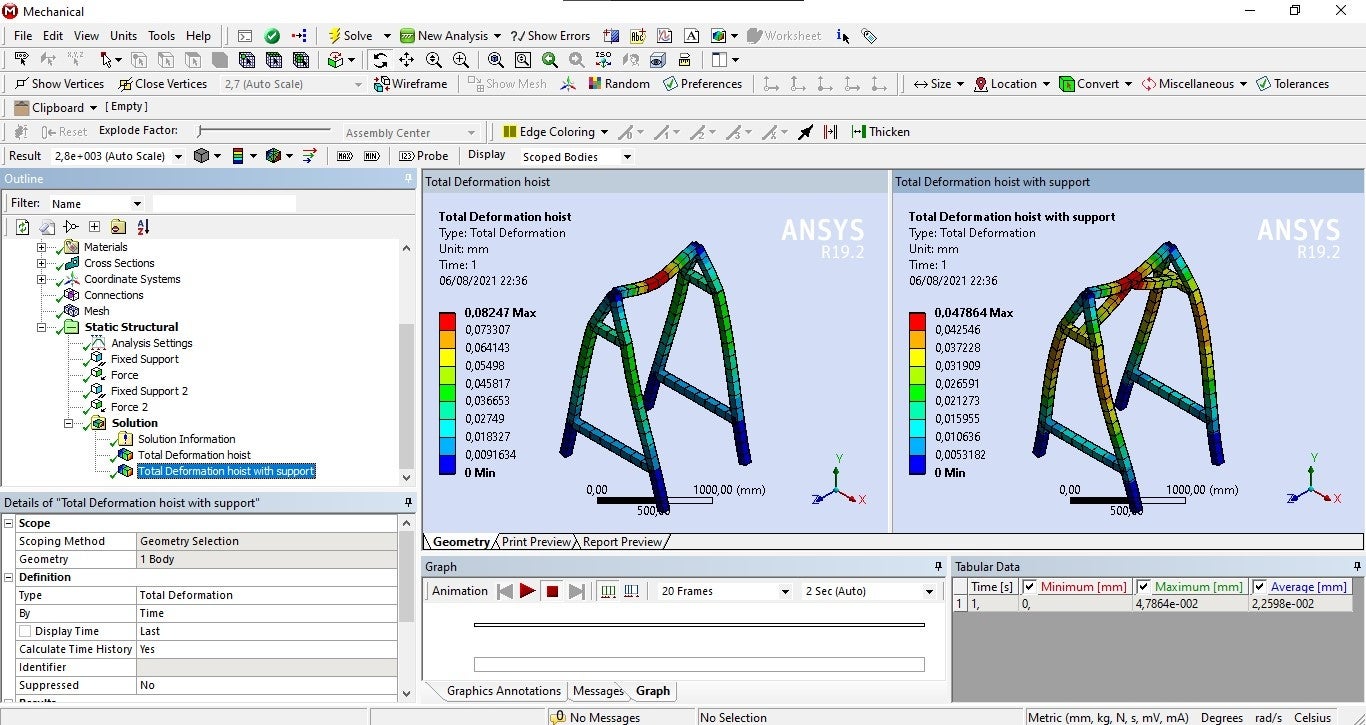1366x725 pixels.
Task: Toggle the Display Time checkbox
Action: (25, 631)
